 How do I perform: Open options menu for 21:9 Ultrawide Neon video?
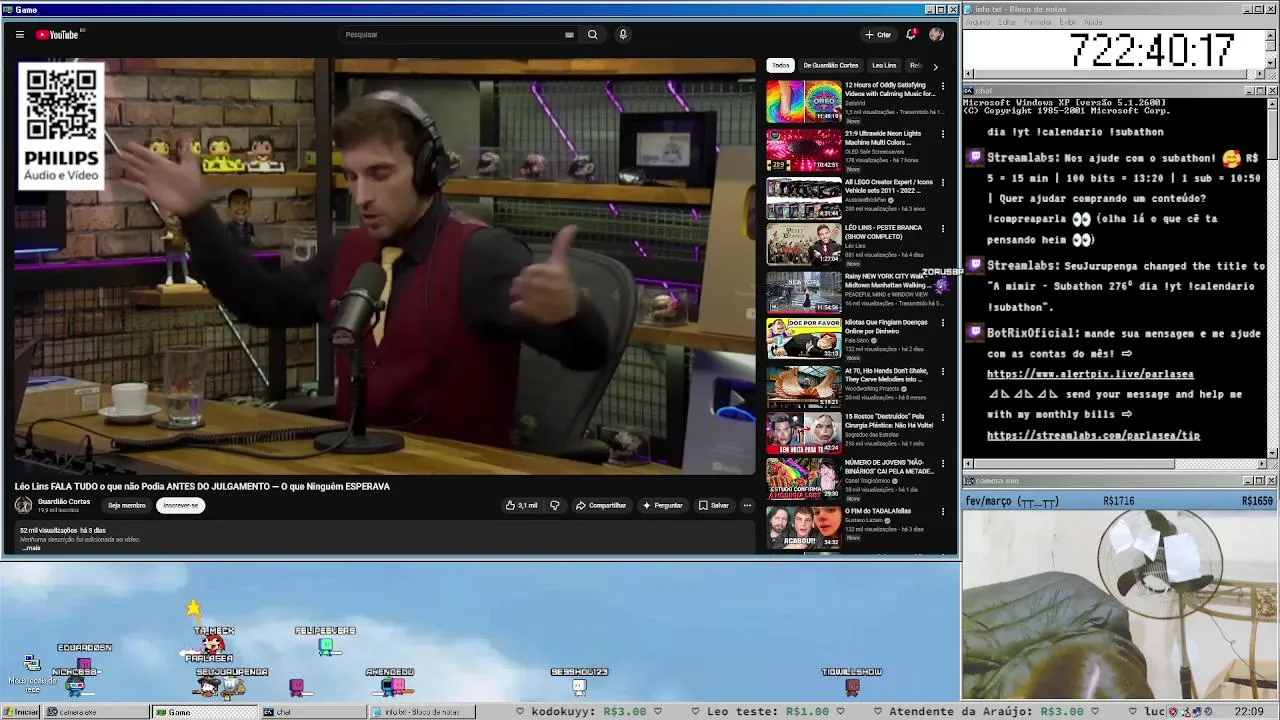click(942, 134)
